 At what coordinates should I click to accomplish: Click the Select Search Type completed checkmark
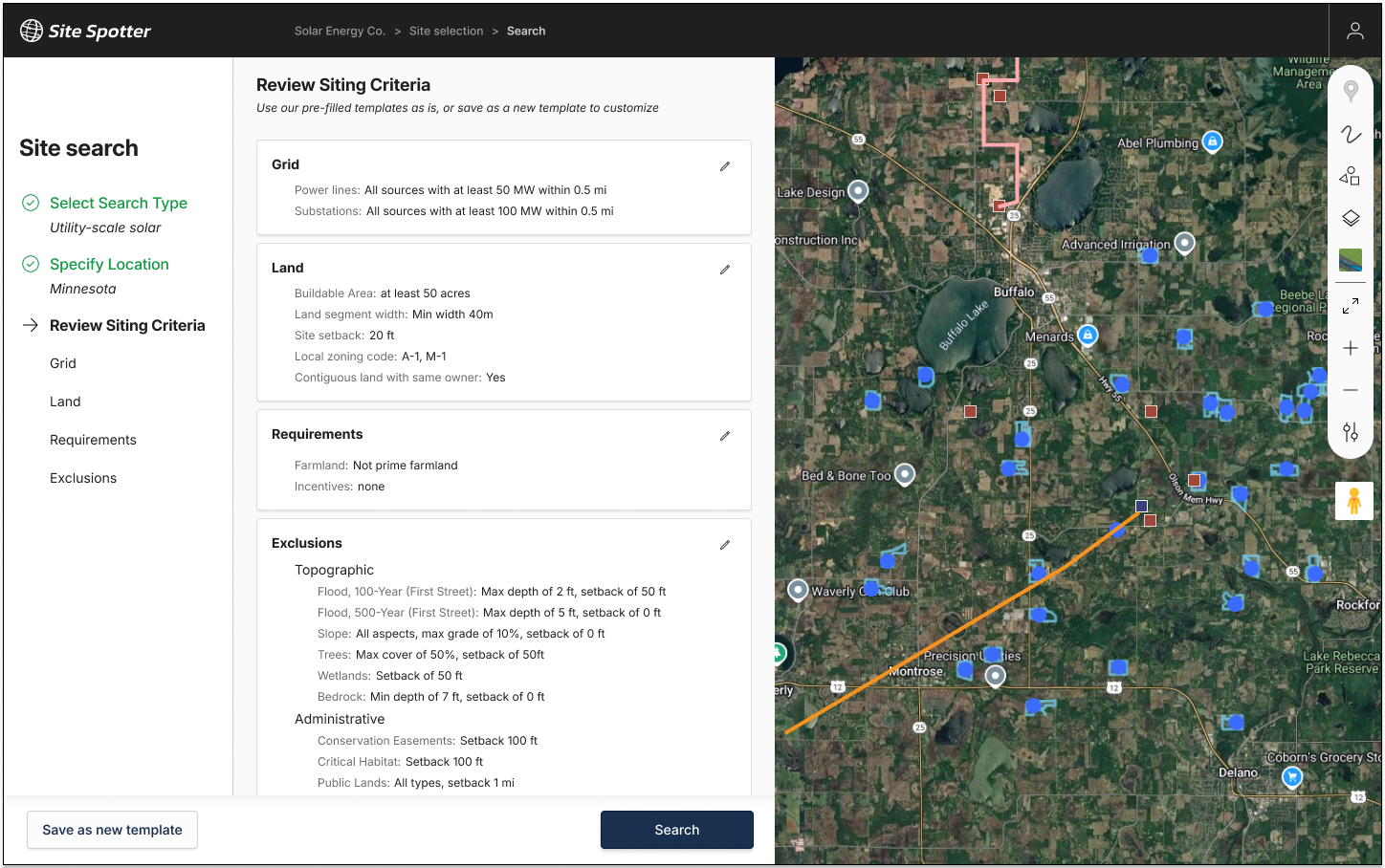31,203
